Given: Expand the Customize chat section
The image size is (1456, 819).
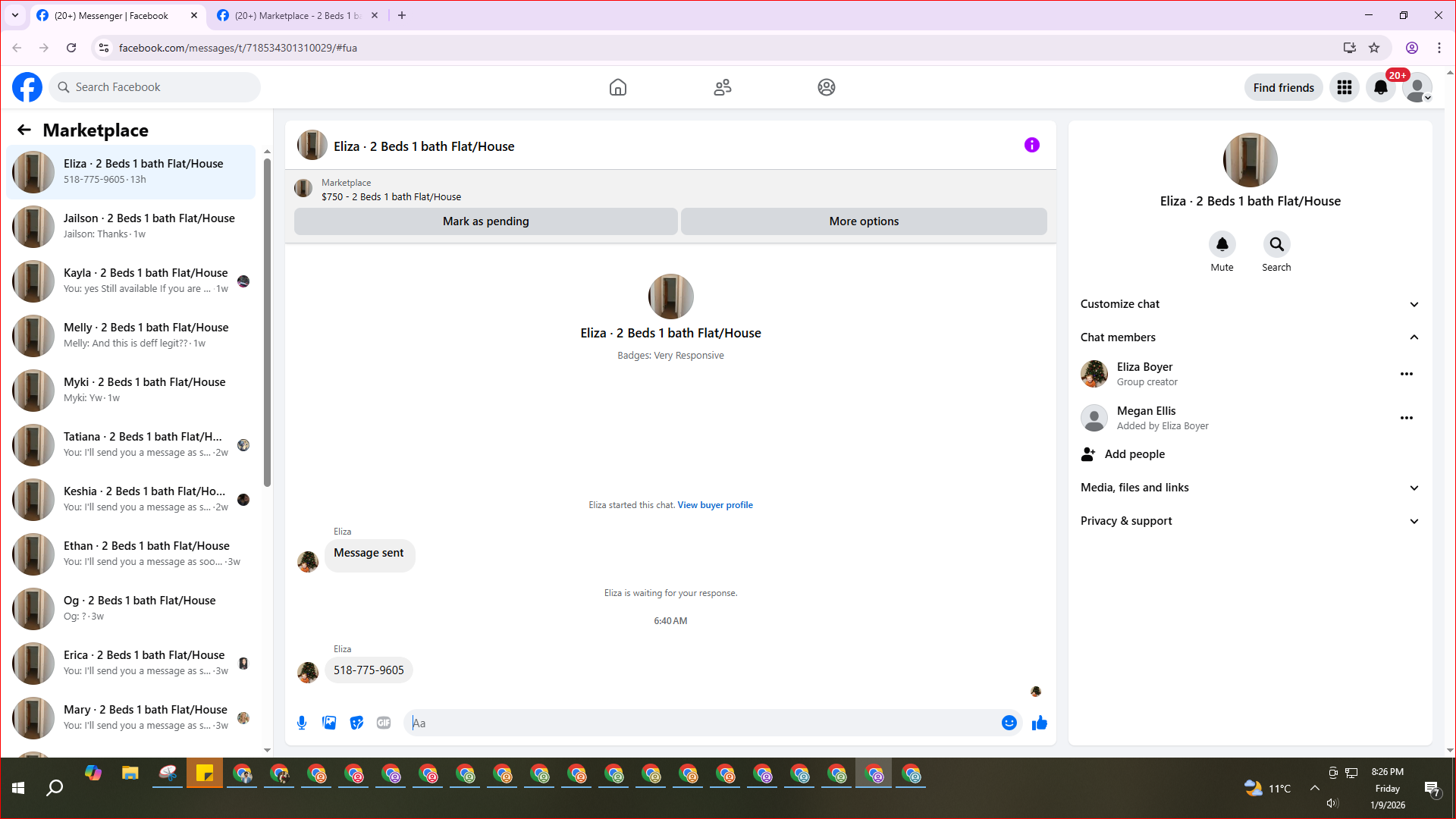Looking at the screenshot, I should [1249, 304].
